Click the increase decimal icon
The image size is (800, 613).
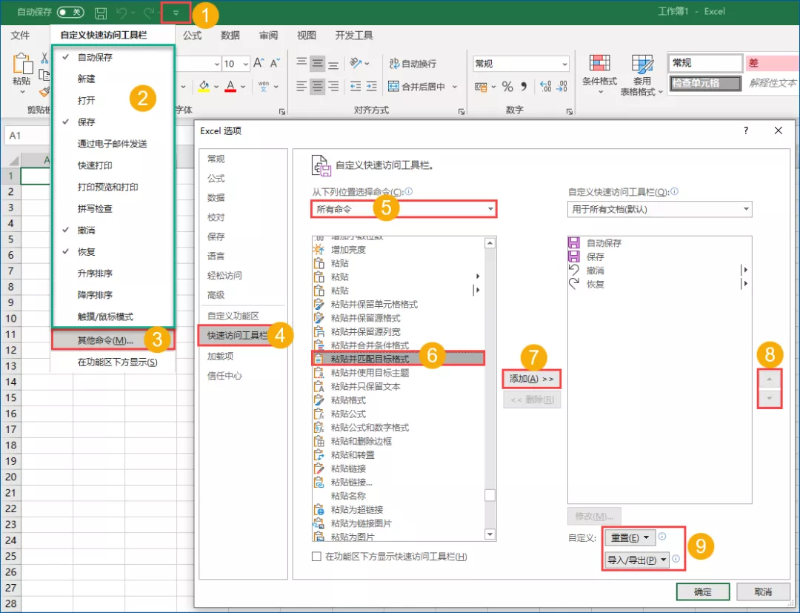545,86
